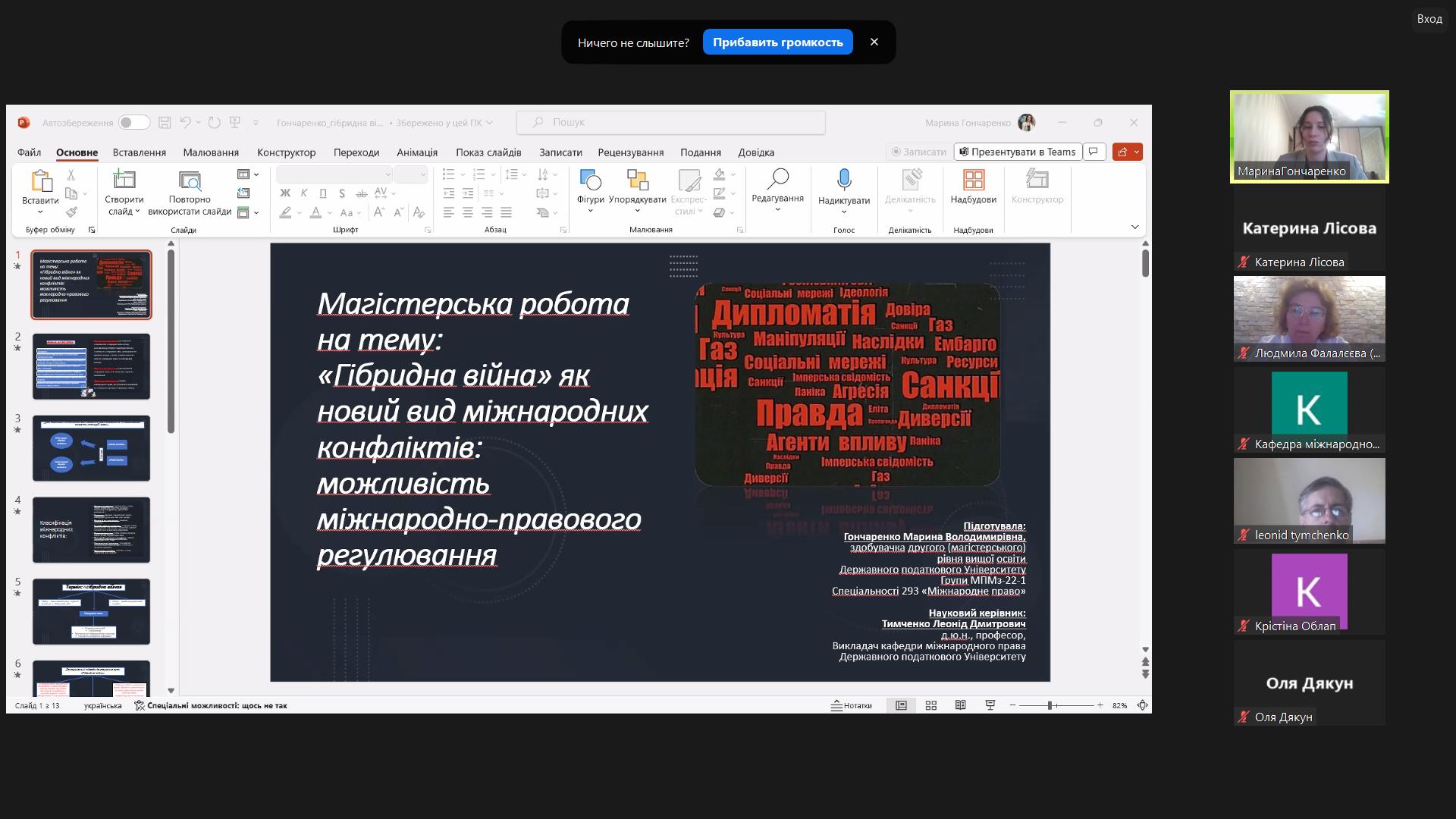Click Start slideshow from beginning icon in title bar
The height and width of the screenshot is (819, 1456).
pos(235,122)
